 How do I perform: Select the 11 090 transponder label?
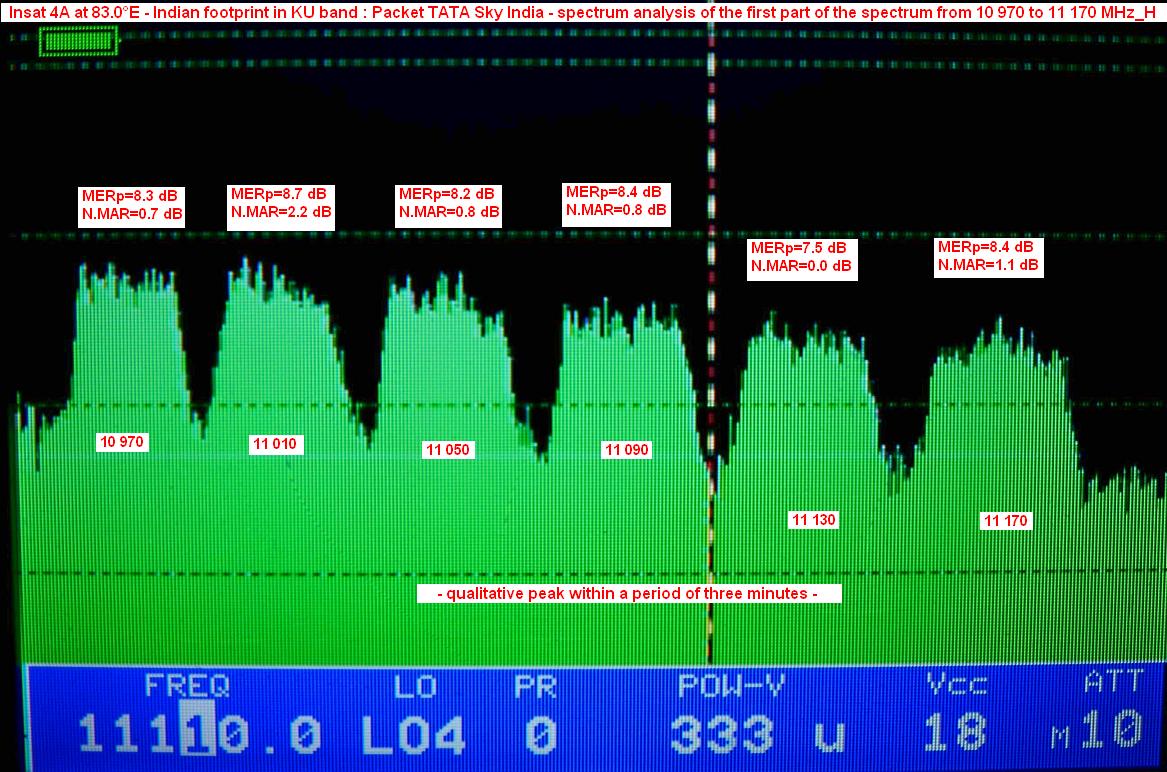pos(627,450)
